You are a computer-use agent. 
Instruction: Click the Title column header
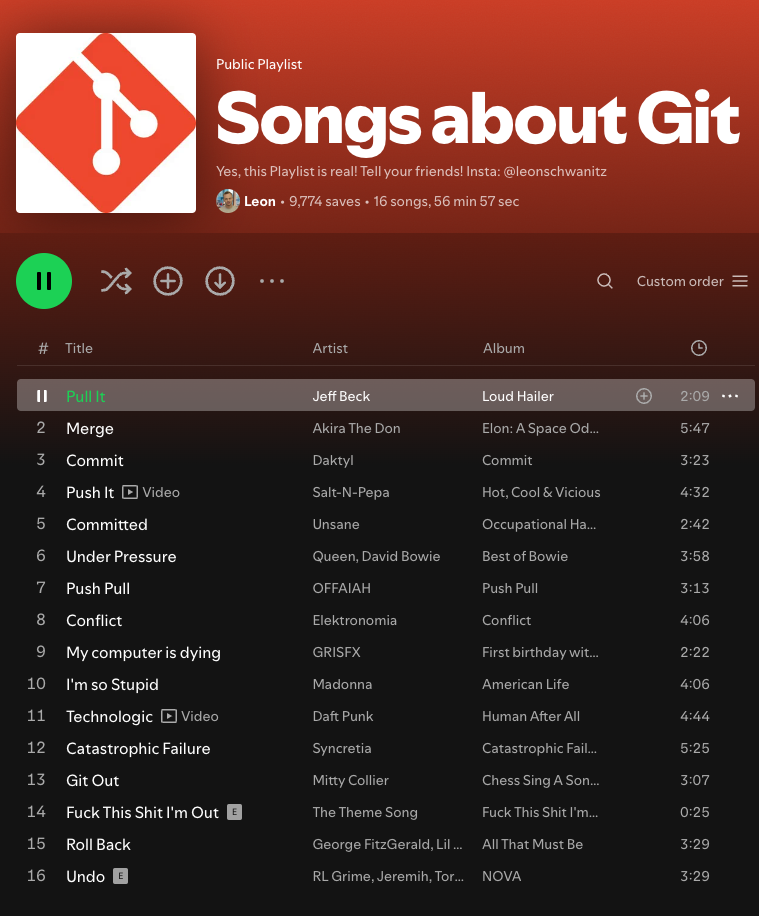[79, 348]
